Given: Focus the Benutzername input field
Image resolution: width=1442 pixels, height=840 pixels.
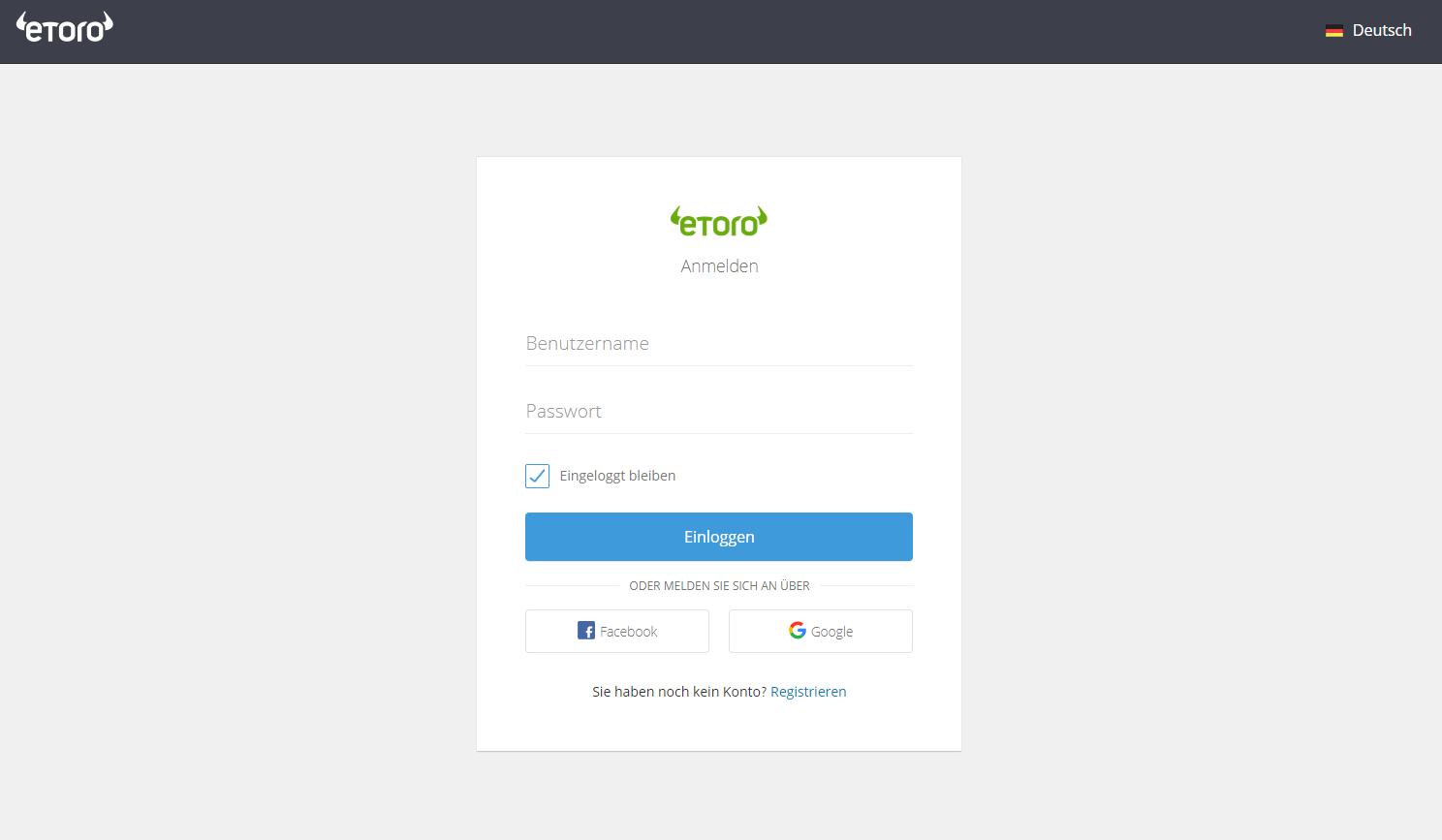Looking at the screenshot, I should click(x=719, y=343).
